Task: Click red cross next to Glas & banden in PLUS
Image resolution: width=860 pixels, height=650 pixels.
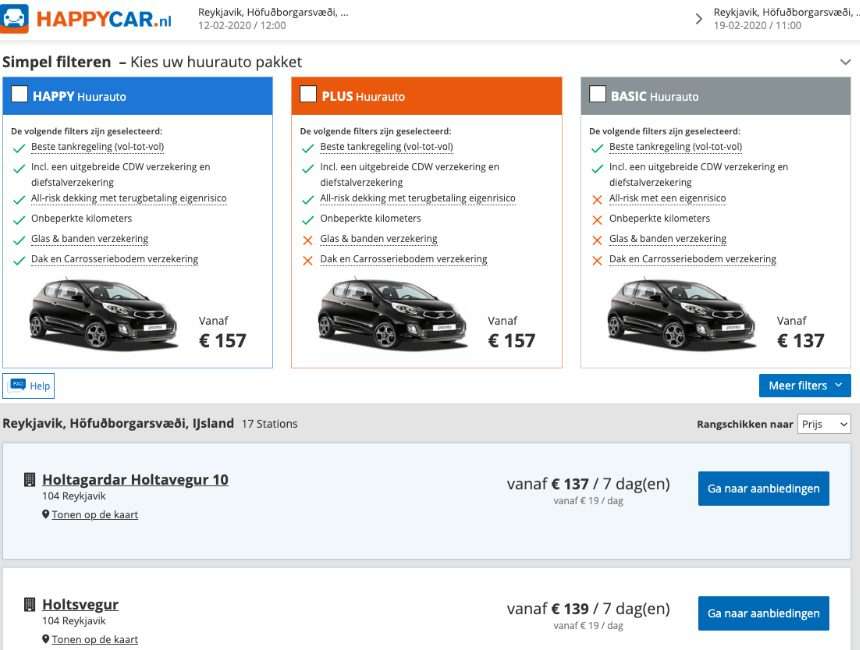Action: (x=308, y=240)
